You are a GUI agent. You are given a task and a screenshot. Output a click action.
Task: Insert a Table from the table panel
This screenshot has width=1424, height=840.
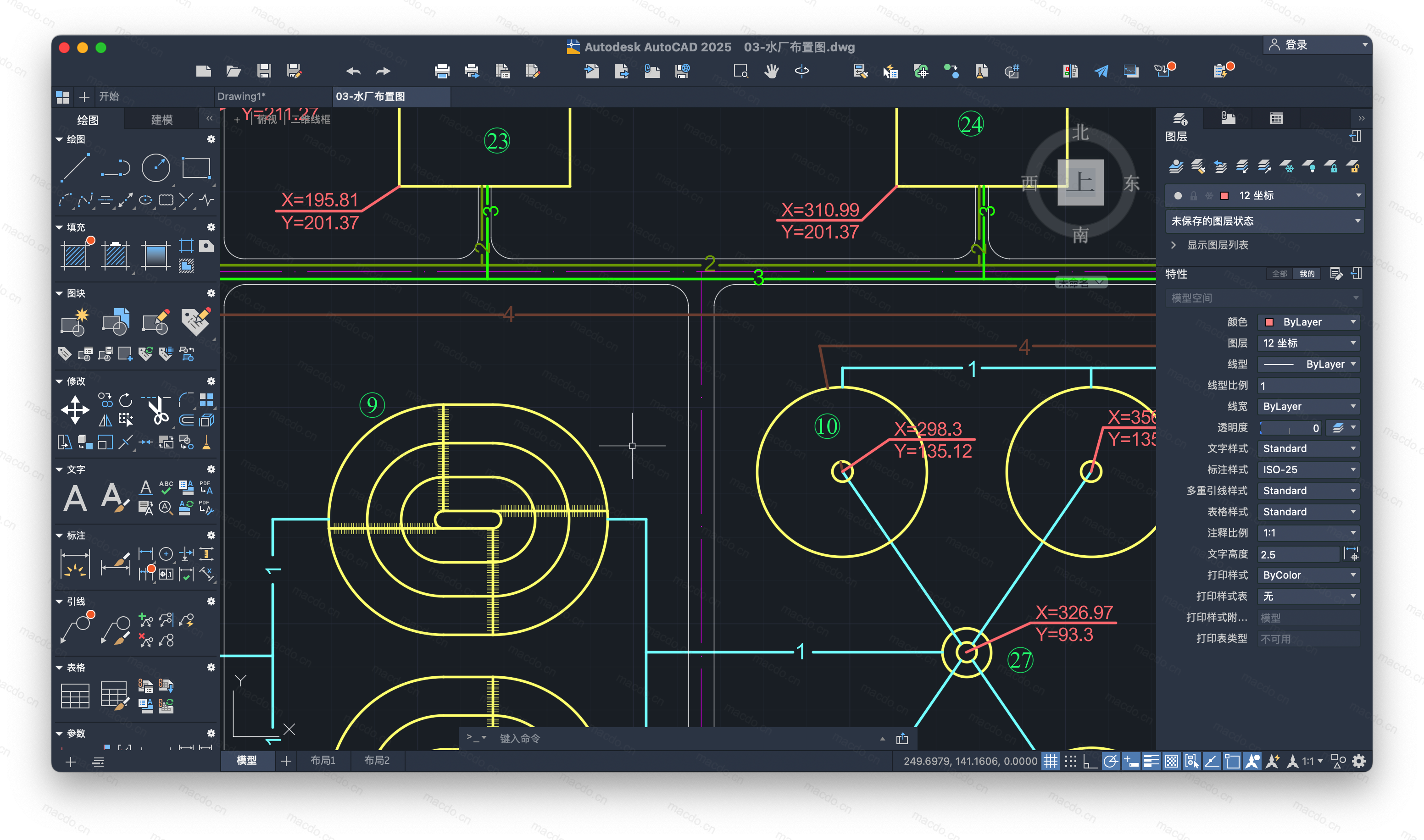75,696
